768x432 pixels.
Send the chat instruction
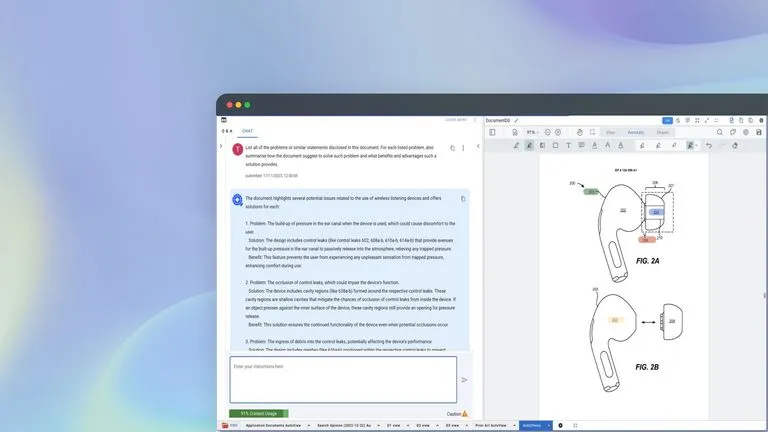click(464, 380)
